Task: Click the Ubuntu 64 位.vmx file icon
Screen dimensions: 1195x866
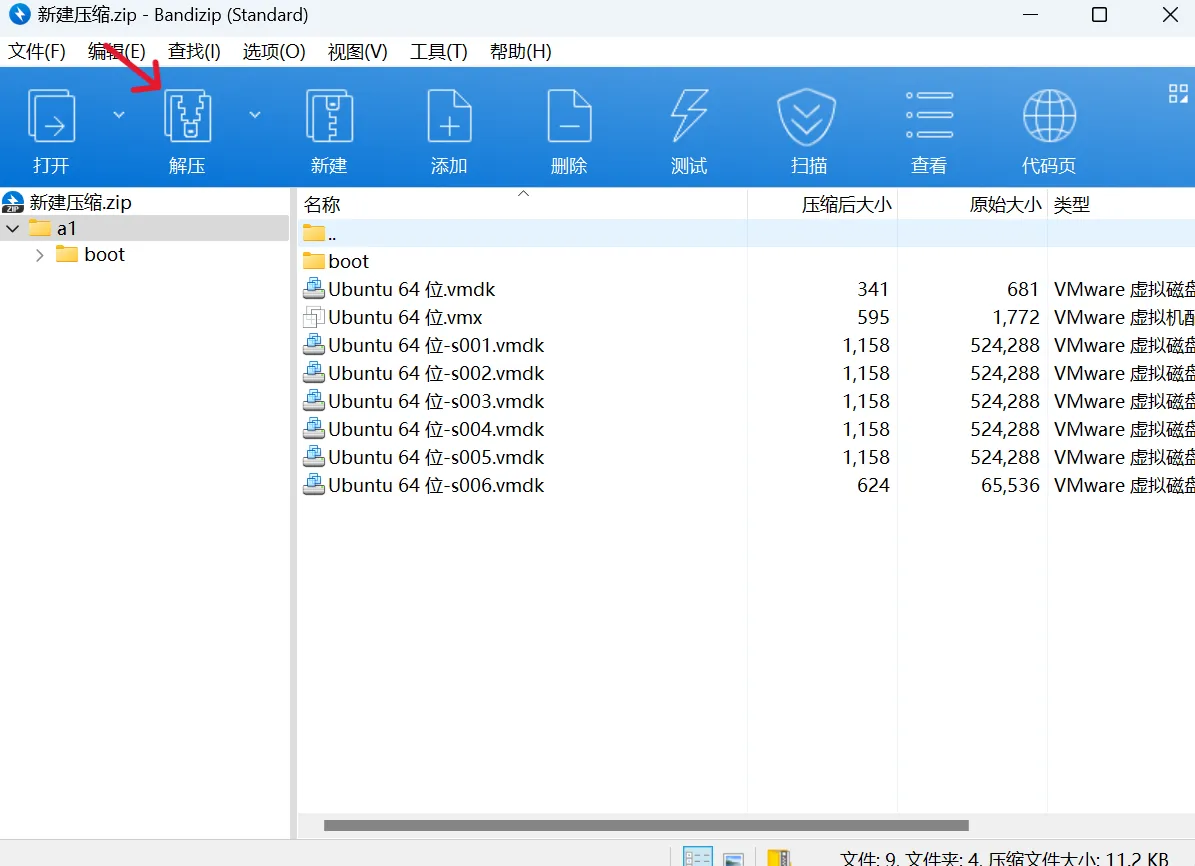Action: pos(313,317)
